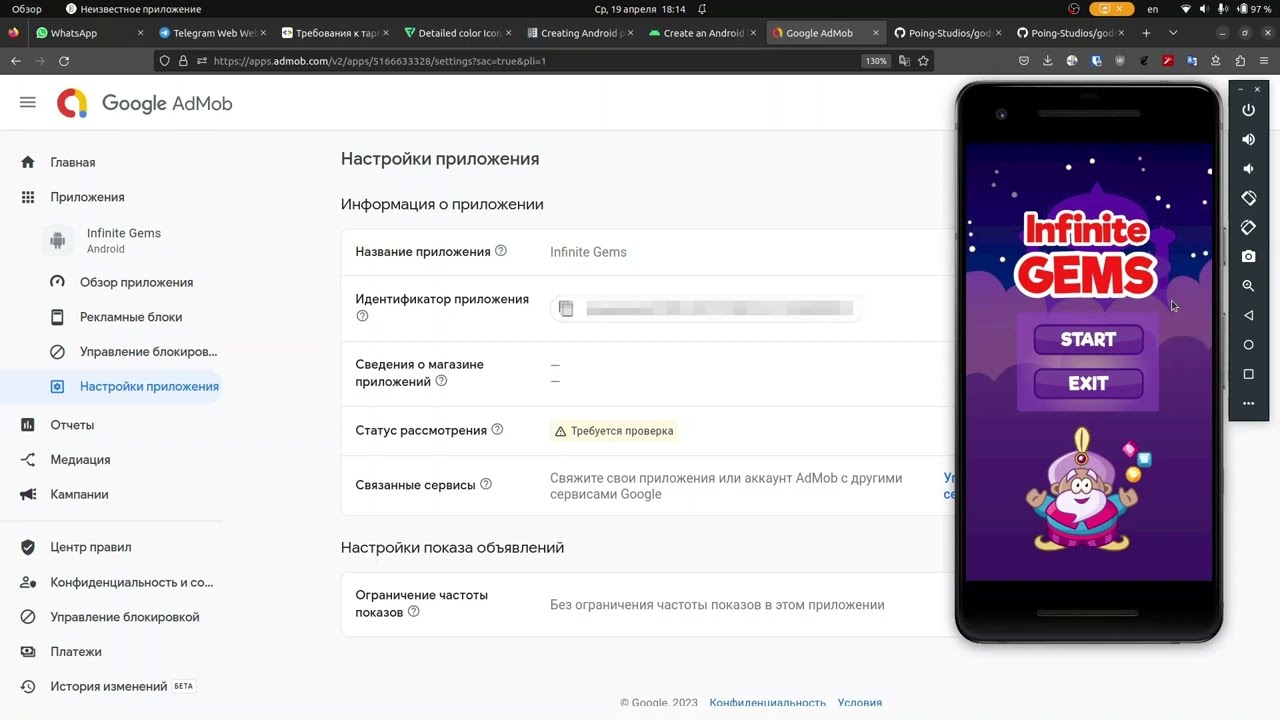
Task: Click the 130% zoom level indicator
Action: point(875,61)
